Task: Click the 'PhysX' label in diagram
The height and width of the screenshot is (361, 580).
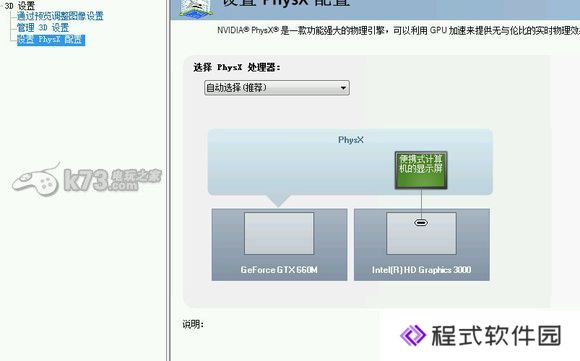Action: coord(351,140)
